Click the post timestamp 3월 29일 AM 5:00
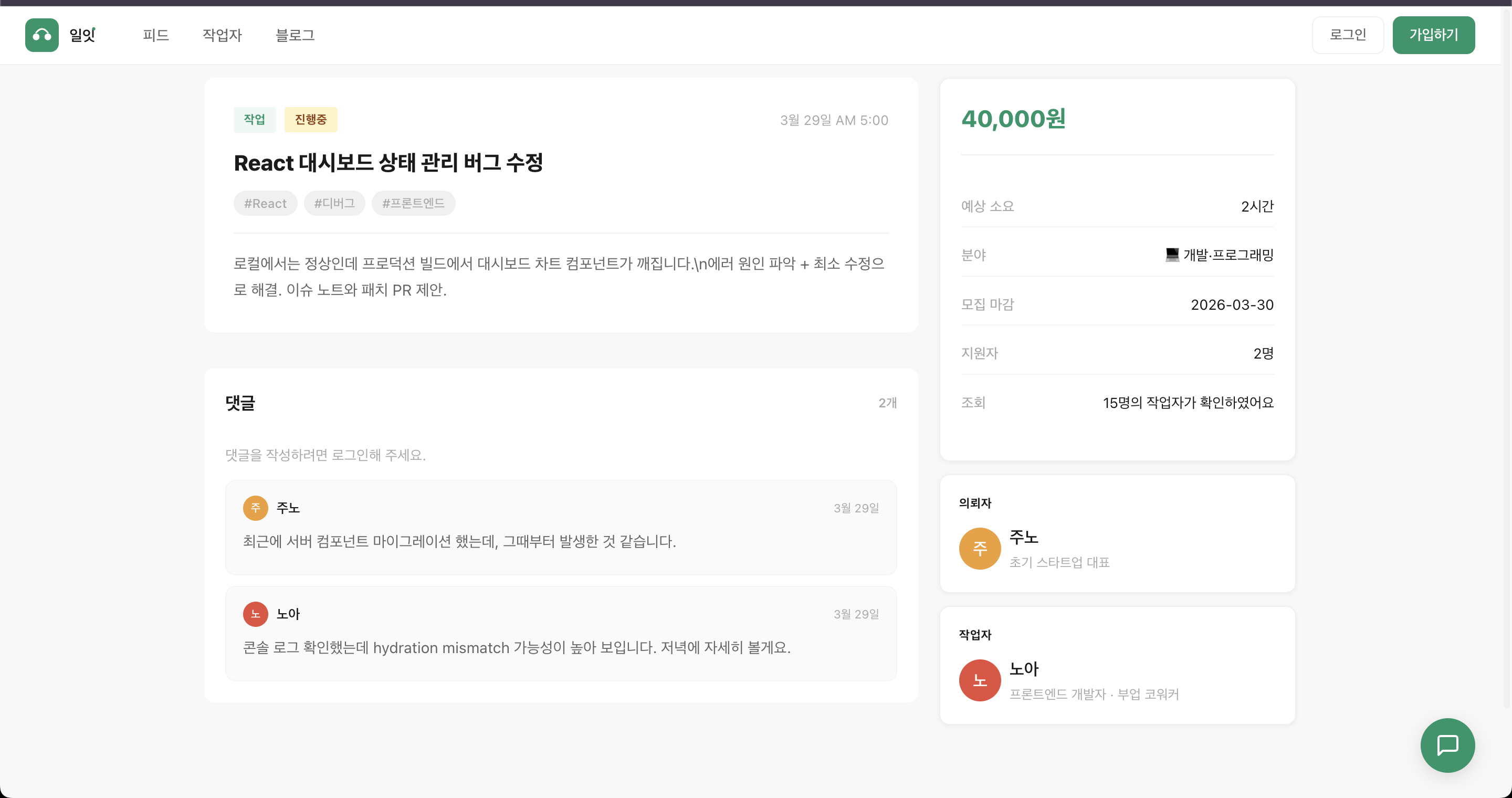Viewport: 1512px width, 798px height. pos(834,120)
